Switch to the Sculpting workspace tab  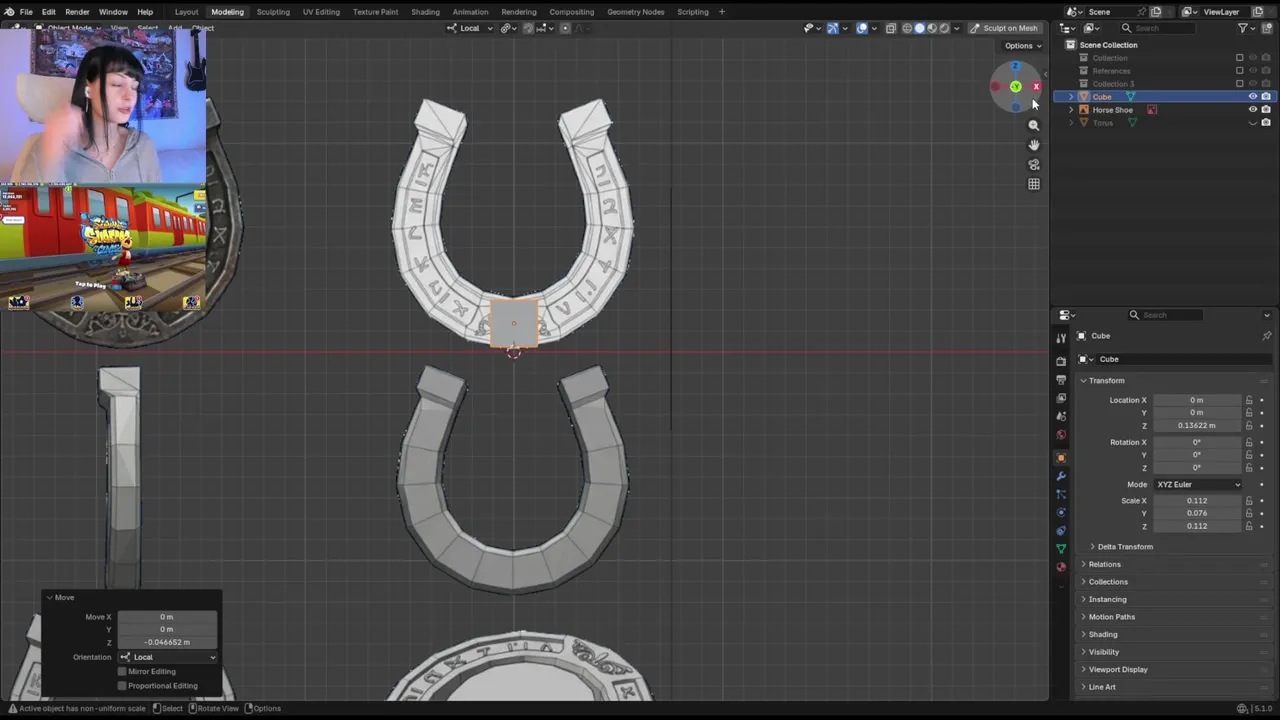[x=273, y=12]
